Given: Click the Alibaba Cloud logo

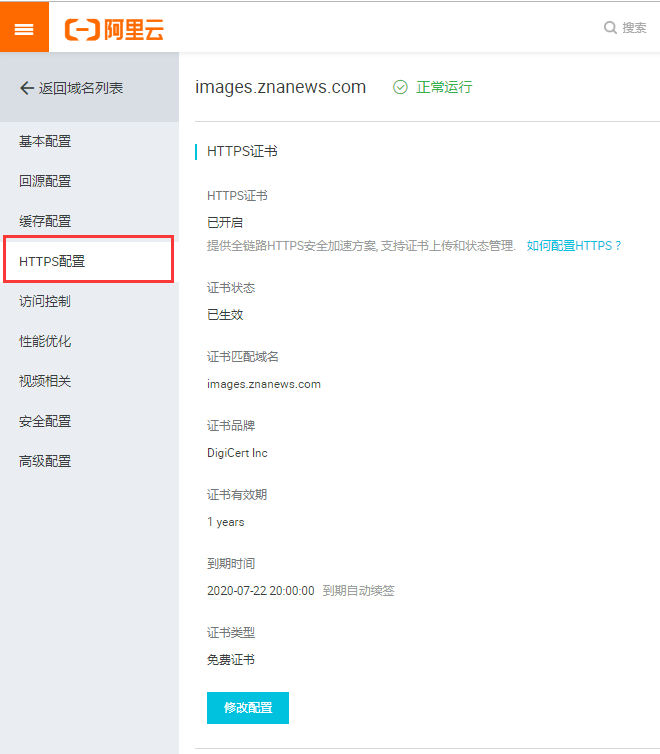Looking at the screenshot, I should pos(114,29).
